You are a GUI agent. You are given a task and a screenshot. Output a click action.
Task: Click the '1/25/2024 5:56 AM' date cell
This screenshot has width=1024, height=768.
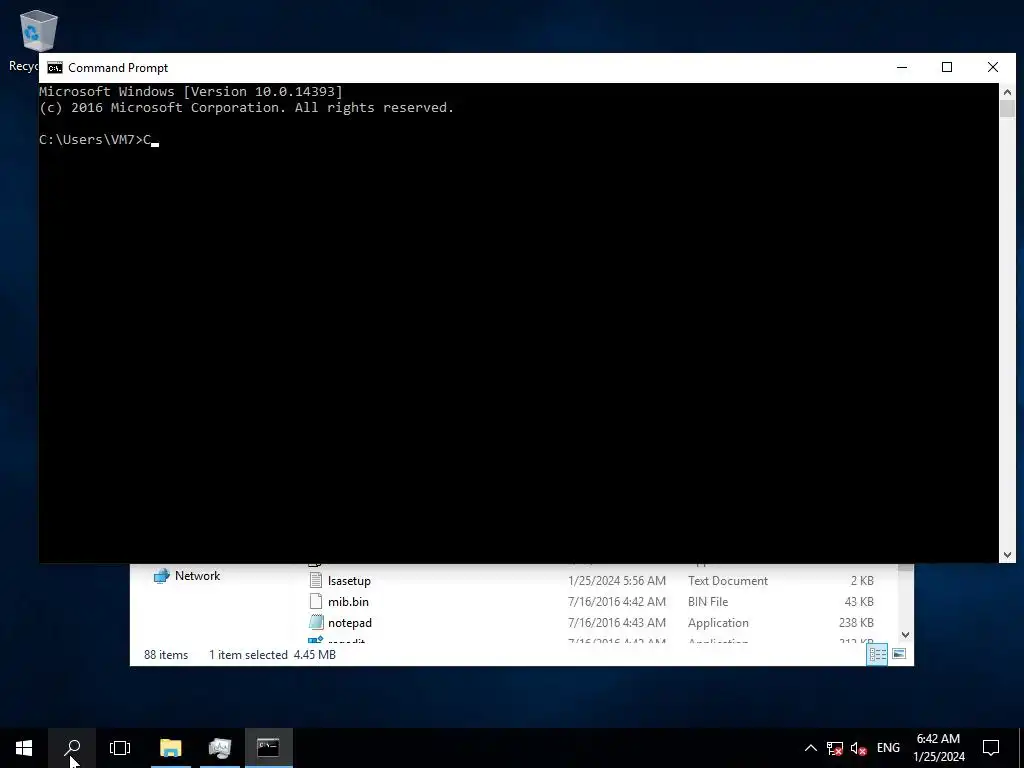coord(616,581)
